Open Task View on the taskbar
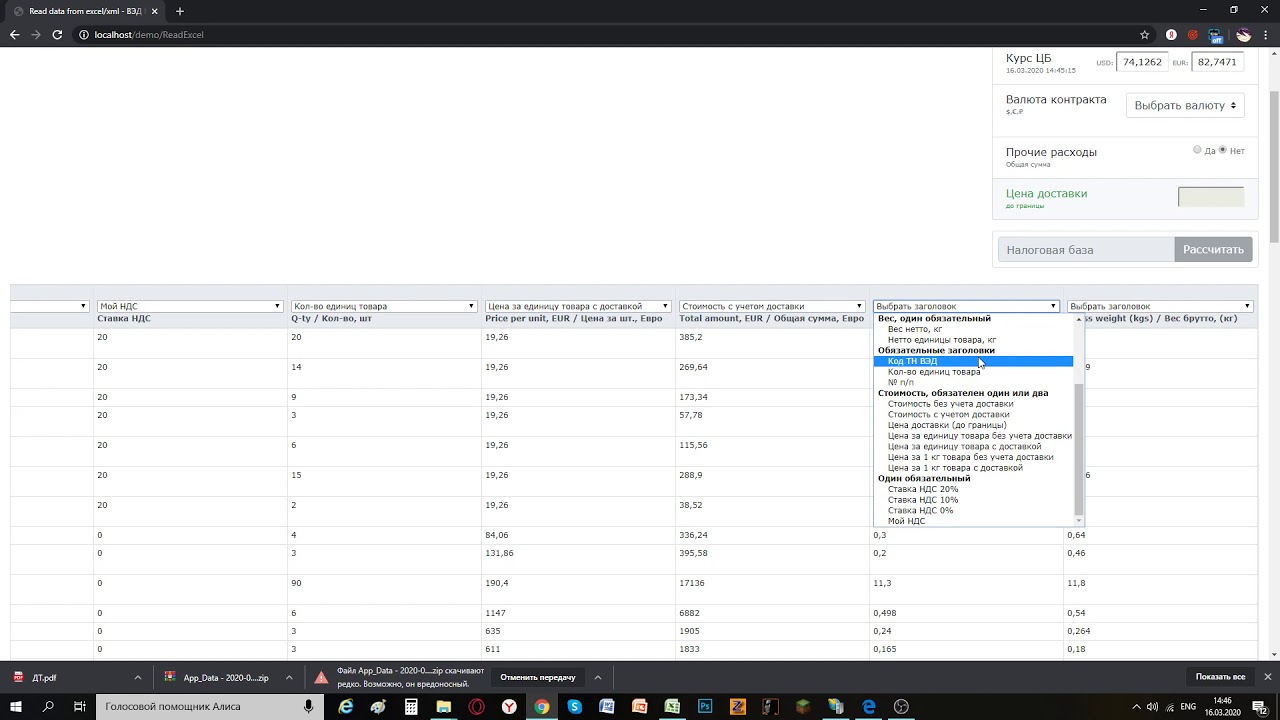This screenshot has width=1280, height=720. (80, 706)
